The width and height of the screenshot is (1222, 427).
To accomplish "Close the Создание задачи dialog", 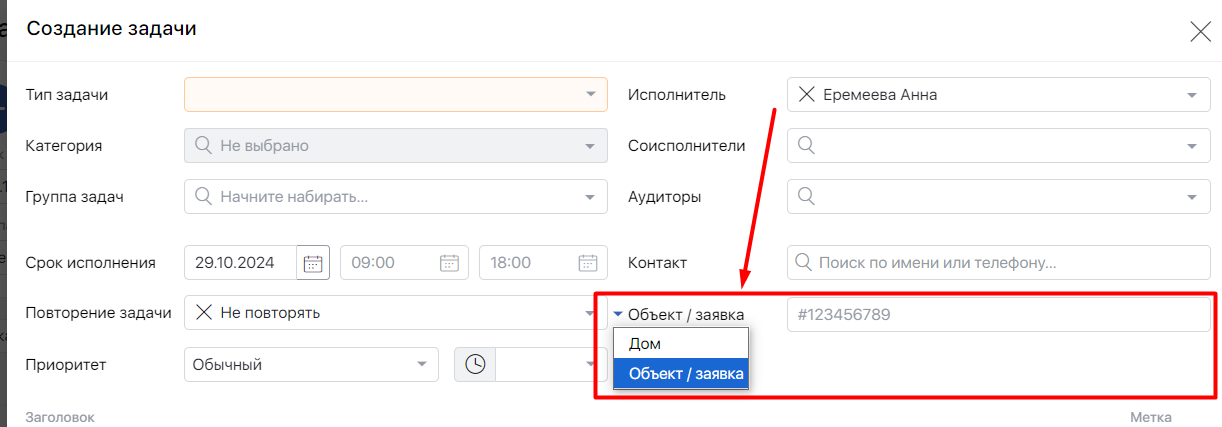I will tap(1200, 31).
